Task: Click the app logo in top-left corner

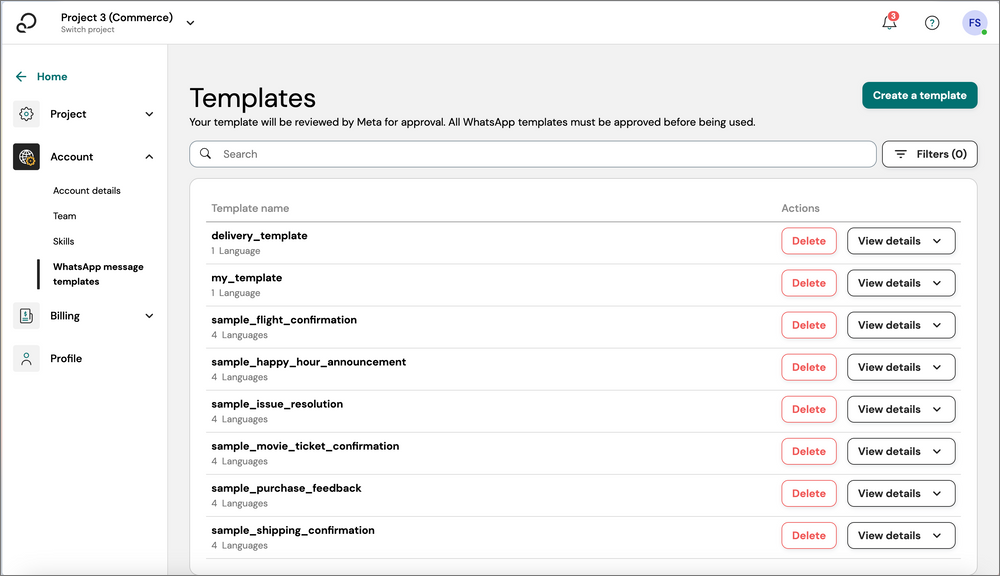Action: 27,22
